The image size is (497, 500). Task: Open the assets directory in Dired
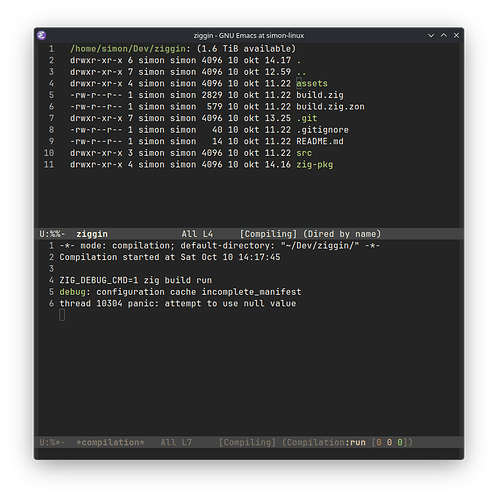[x=312, y=83]
